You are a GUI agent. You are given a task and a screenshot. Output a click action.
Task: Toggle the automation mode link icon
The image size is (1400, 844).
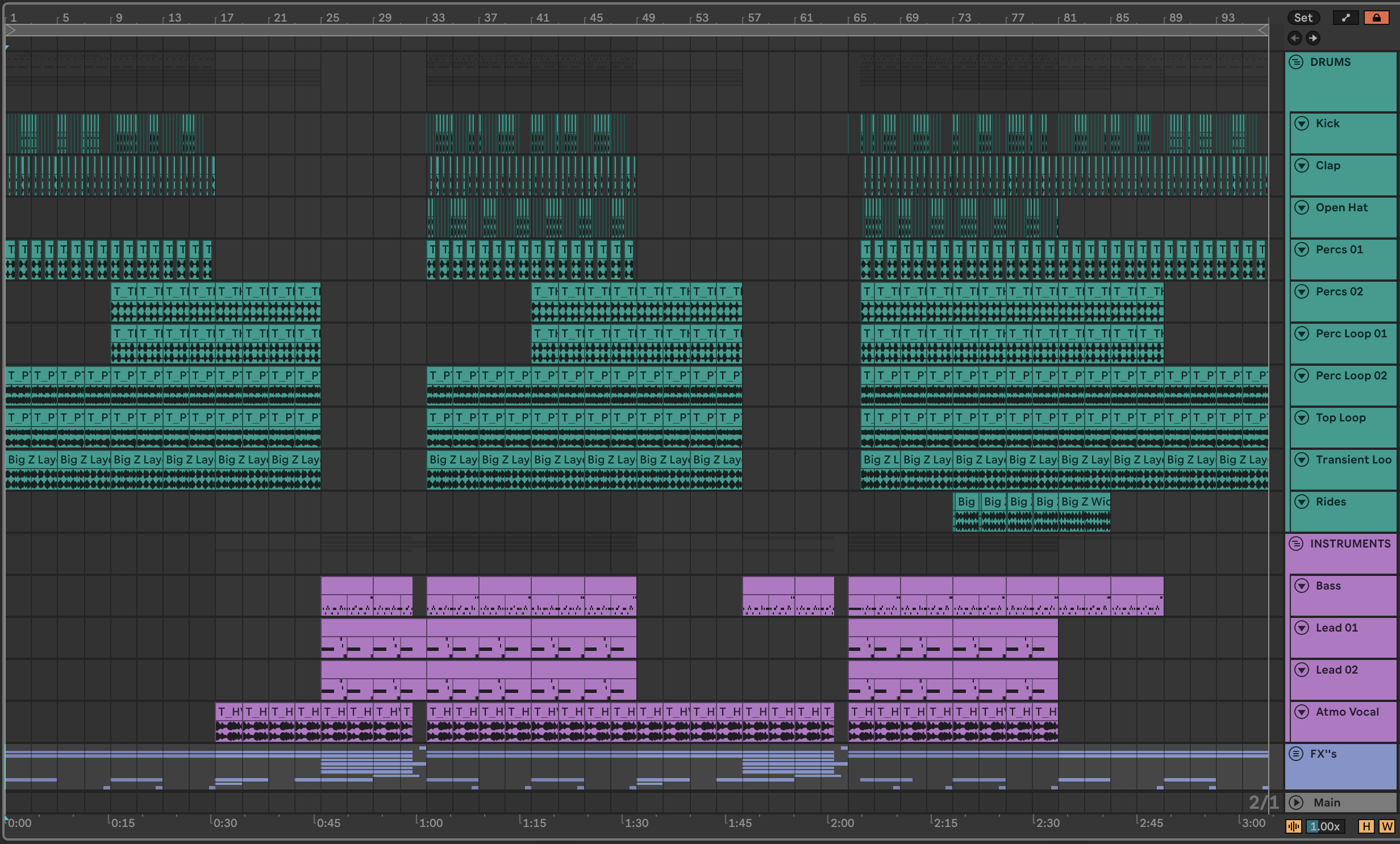pos(1345,18)
